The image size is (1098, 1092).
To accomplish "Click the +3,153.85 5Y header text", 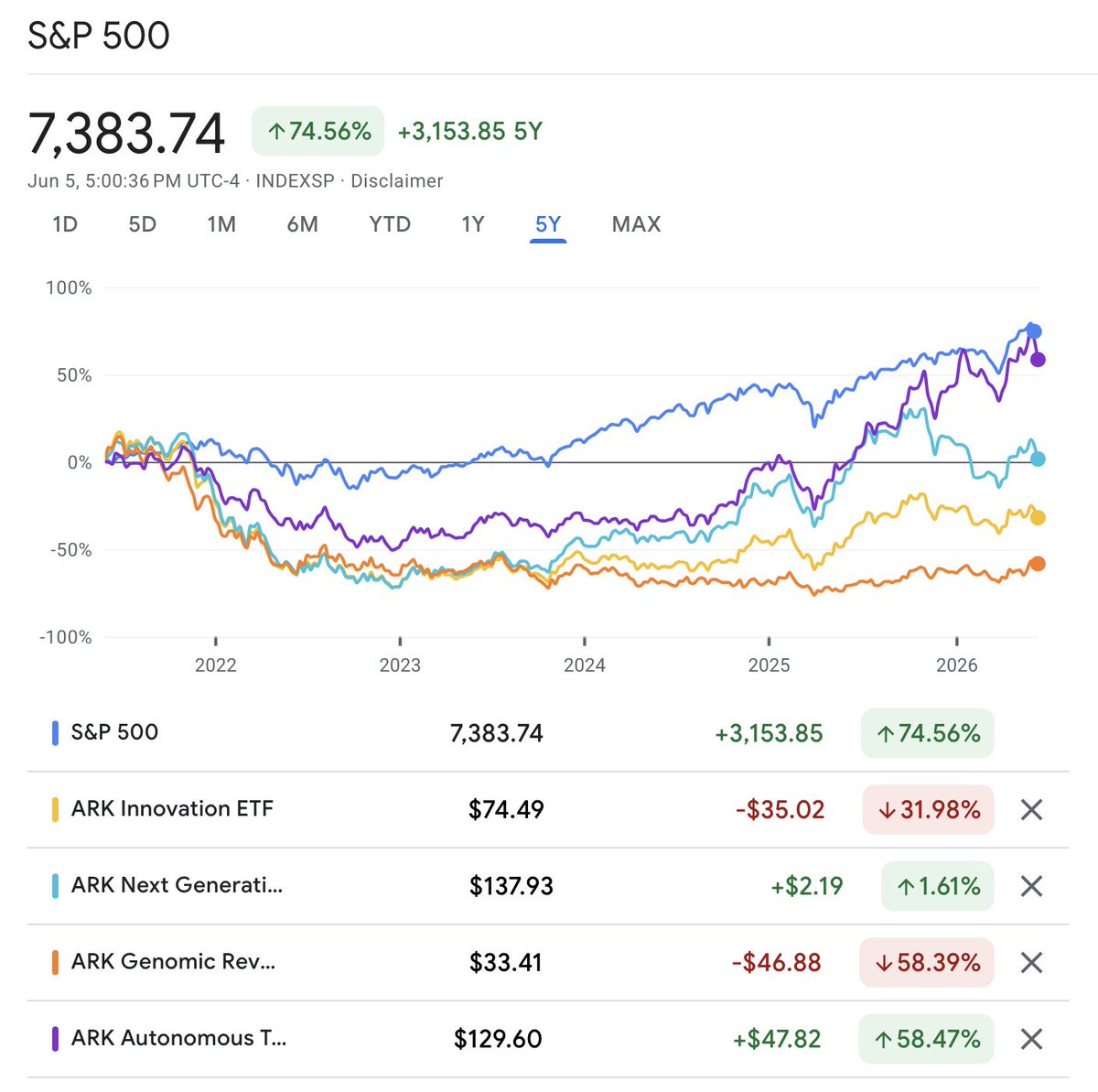I will [469, 132].
